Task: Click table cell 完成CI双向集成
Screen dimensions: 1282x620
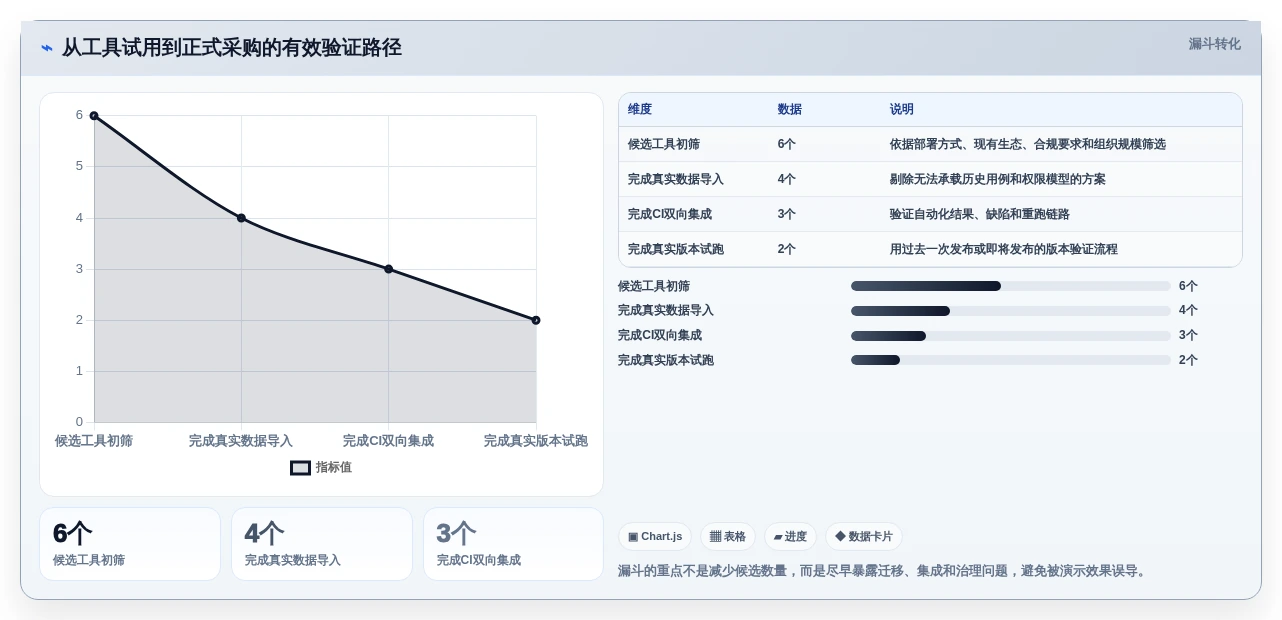Action: click(670, 214)
